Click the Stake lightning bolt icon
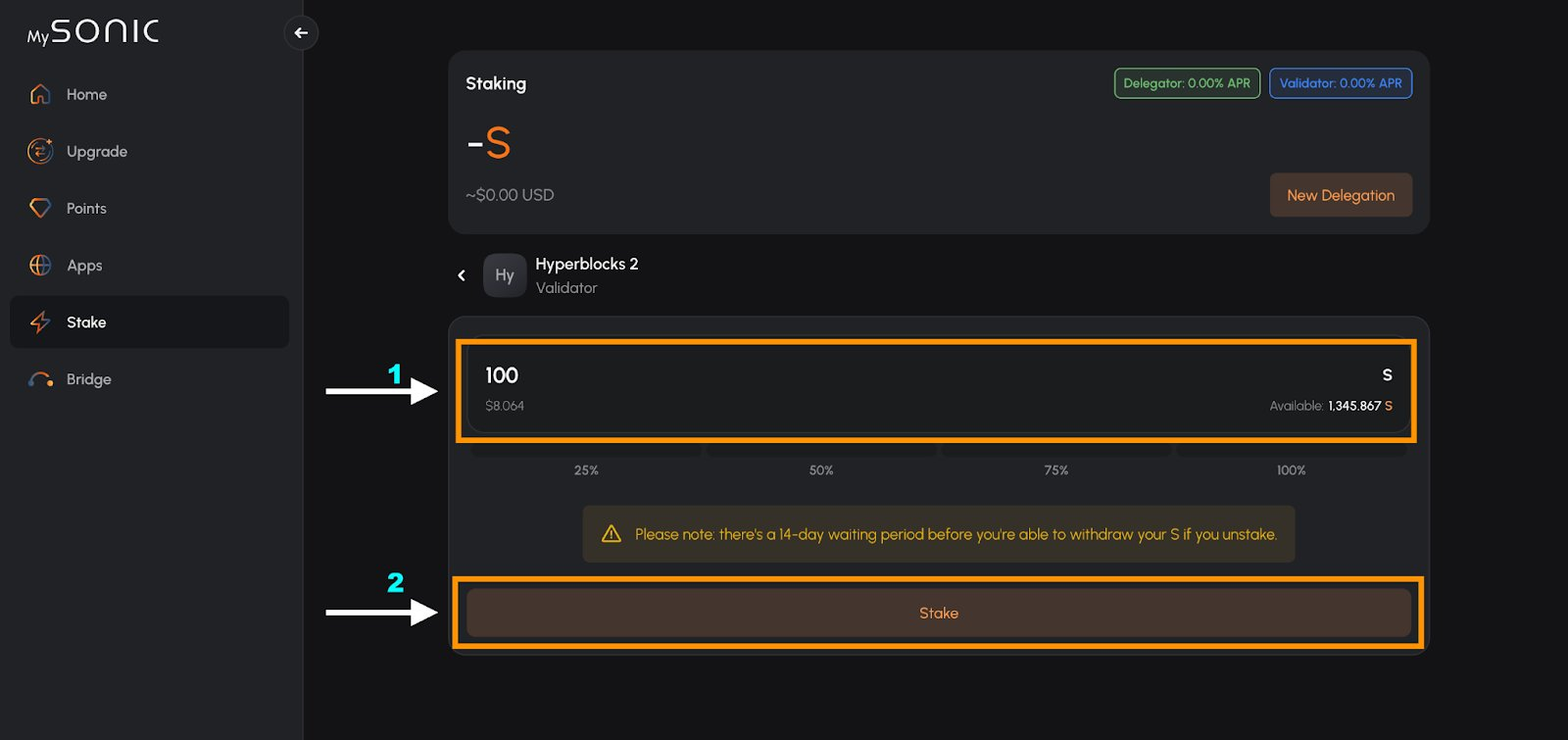The height and width of the screenshot is (740, 1568). [x=40, y=321]
